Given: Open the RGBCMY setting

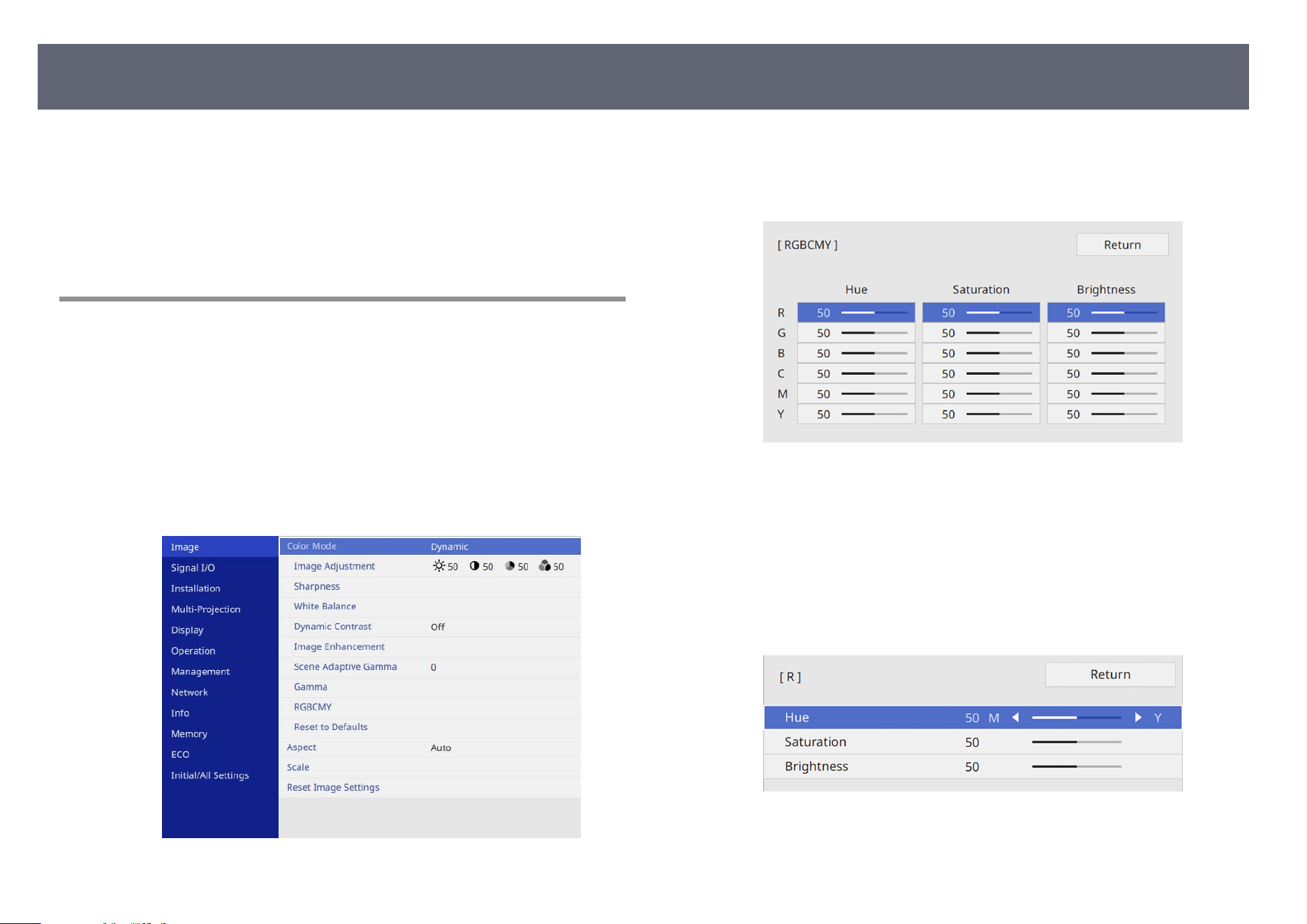Looking at the screenshot, I should (430, 707).
